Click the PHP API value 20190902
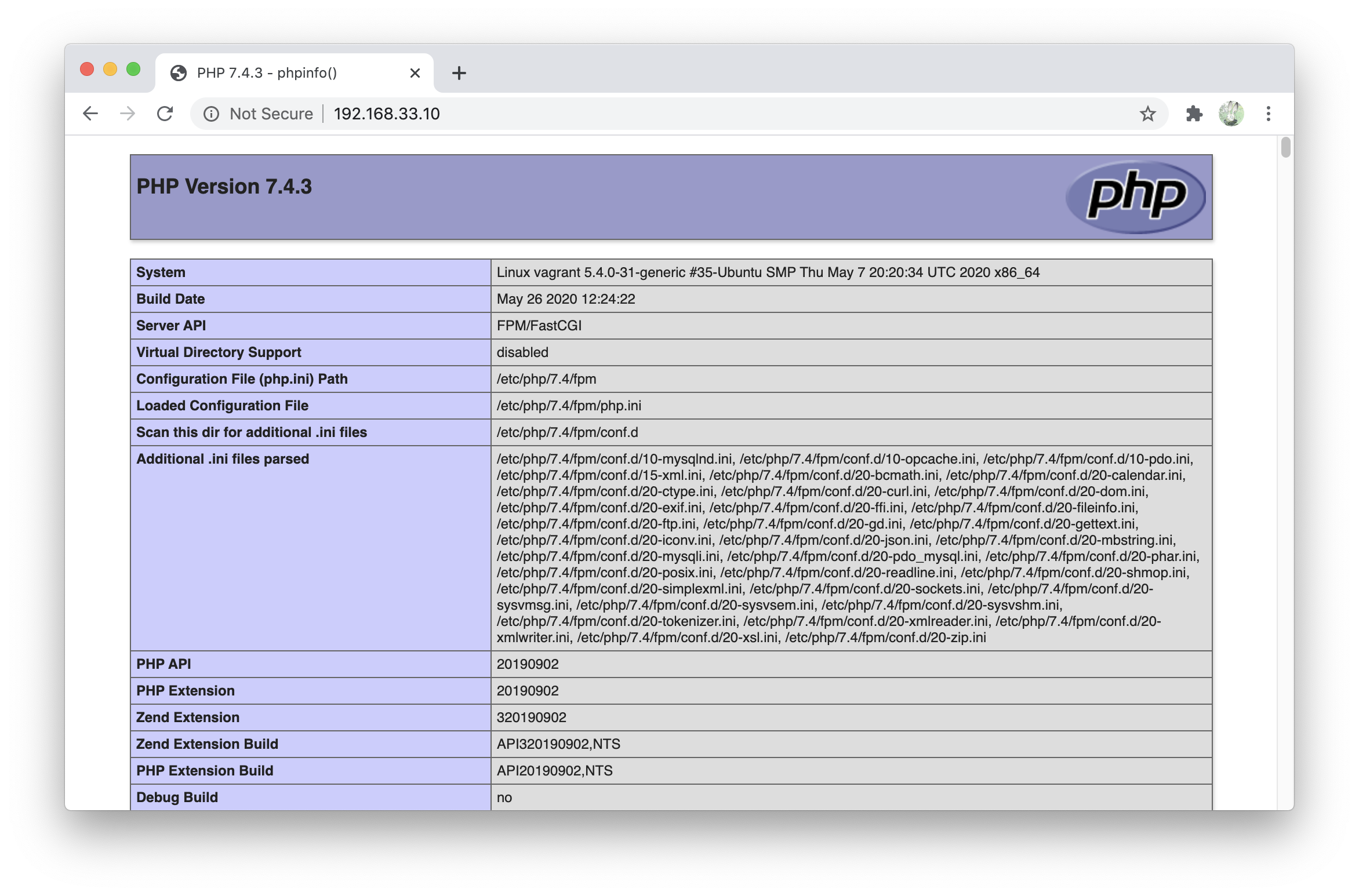This screenshot has width=1359, height=896. pos(528,664)
